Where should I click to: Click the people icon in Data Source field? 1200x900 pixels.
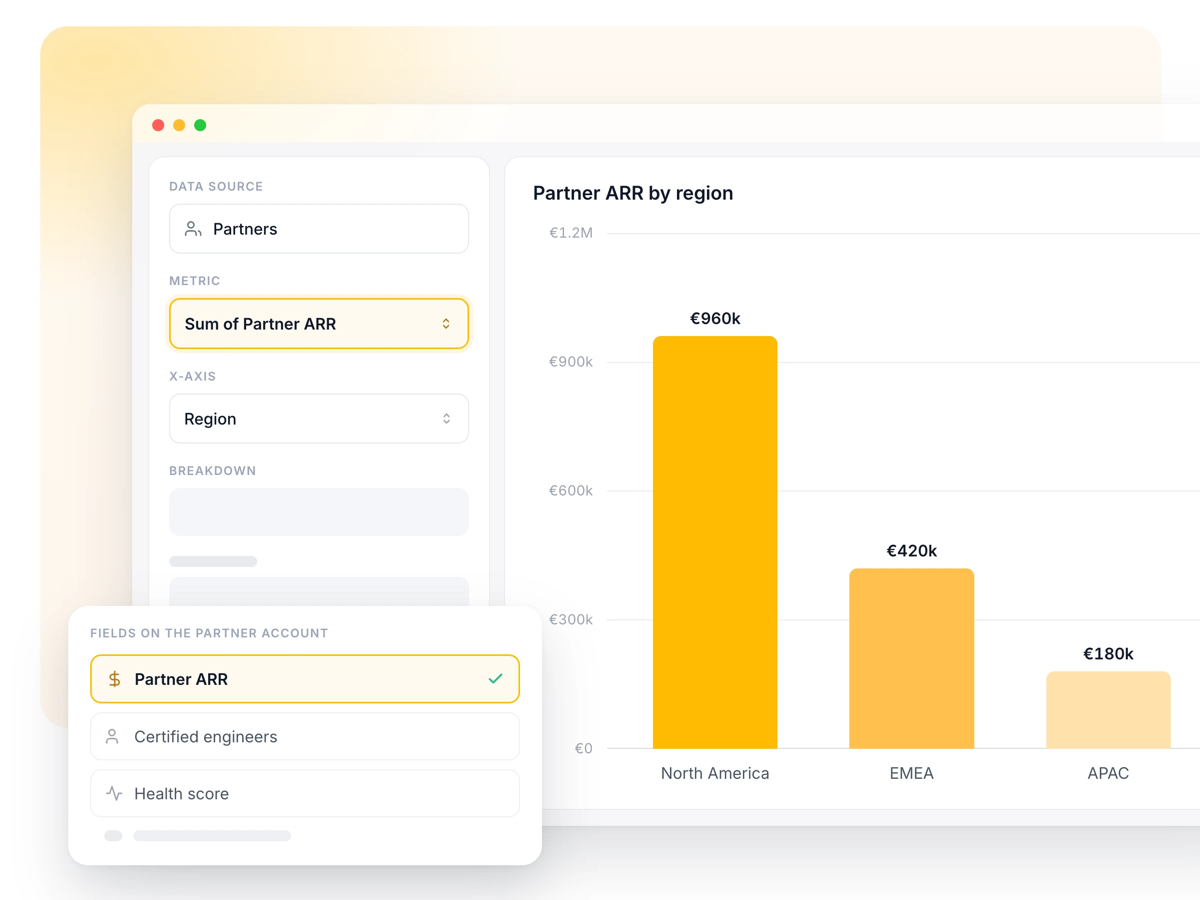point(193,229)
